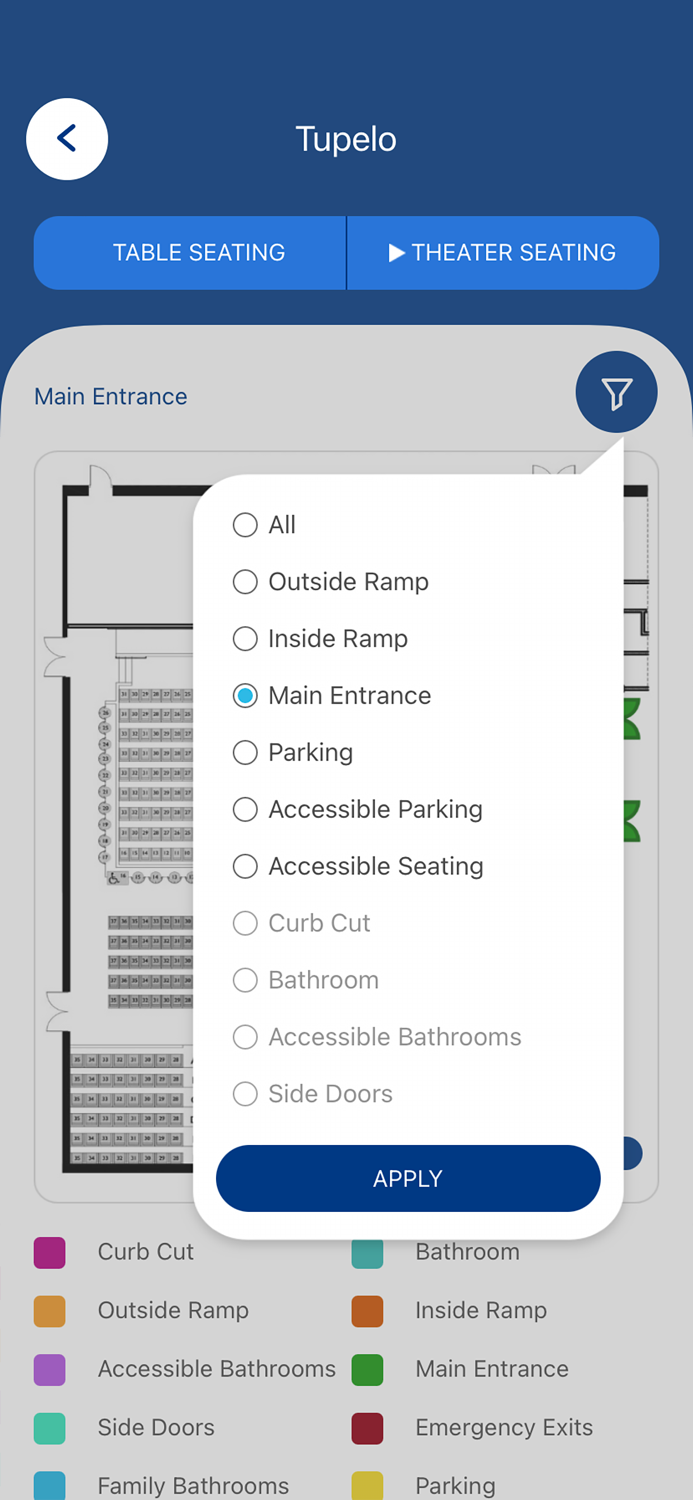Click the green Main Entrance legend swatch
The width and height of the screenshot is (693, 1500).
click(x=368, y=1369)
